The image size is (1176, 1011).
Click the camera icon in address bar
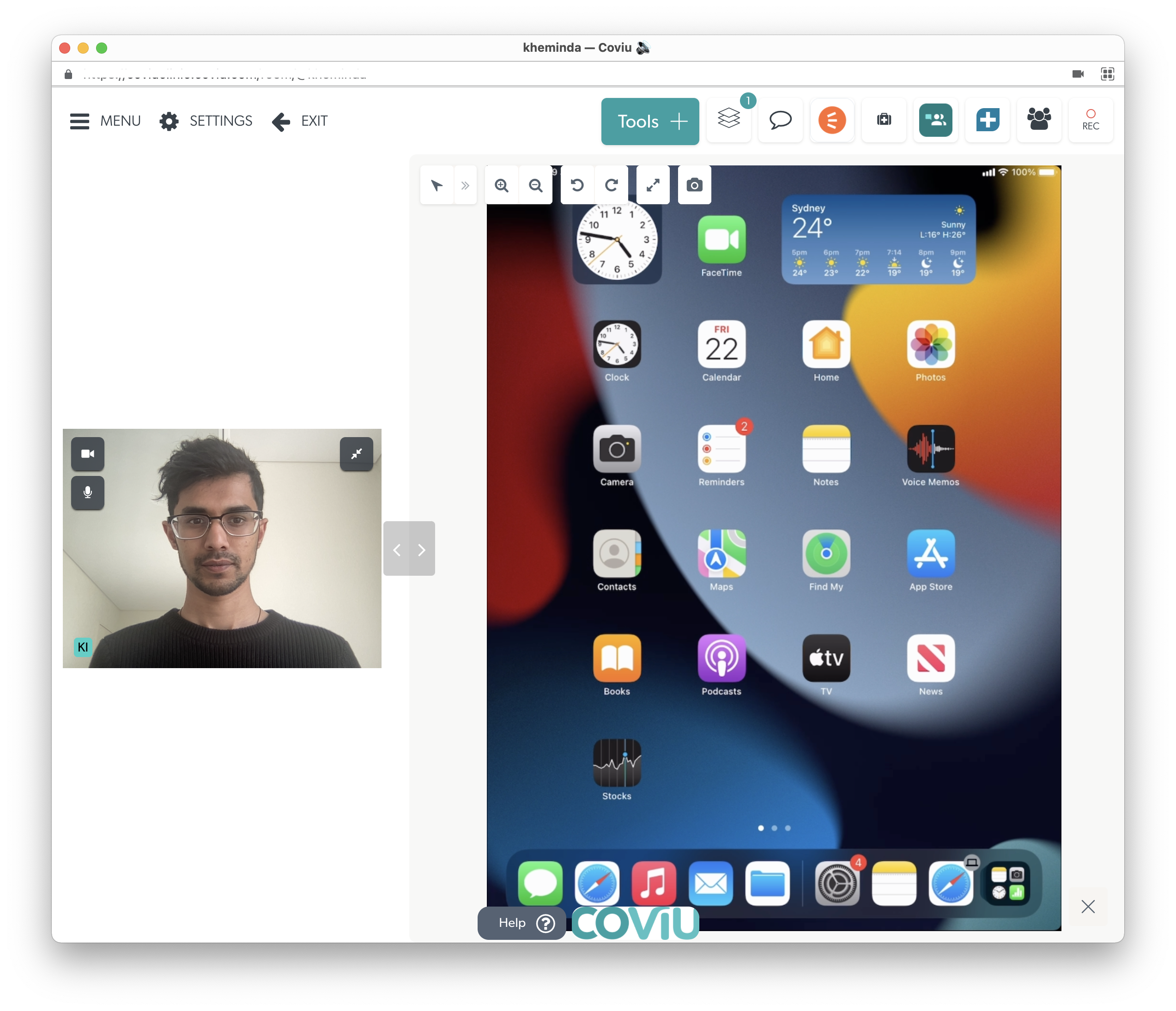(x=1078, y=74)
